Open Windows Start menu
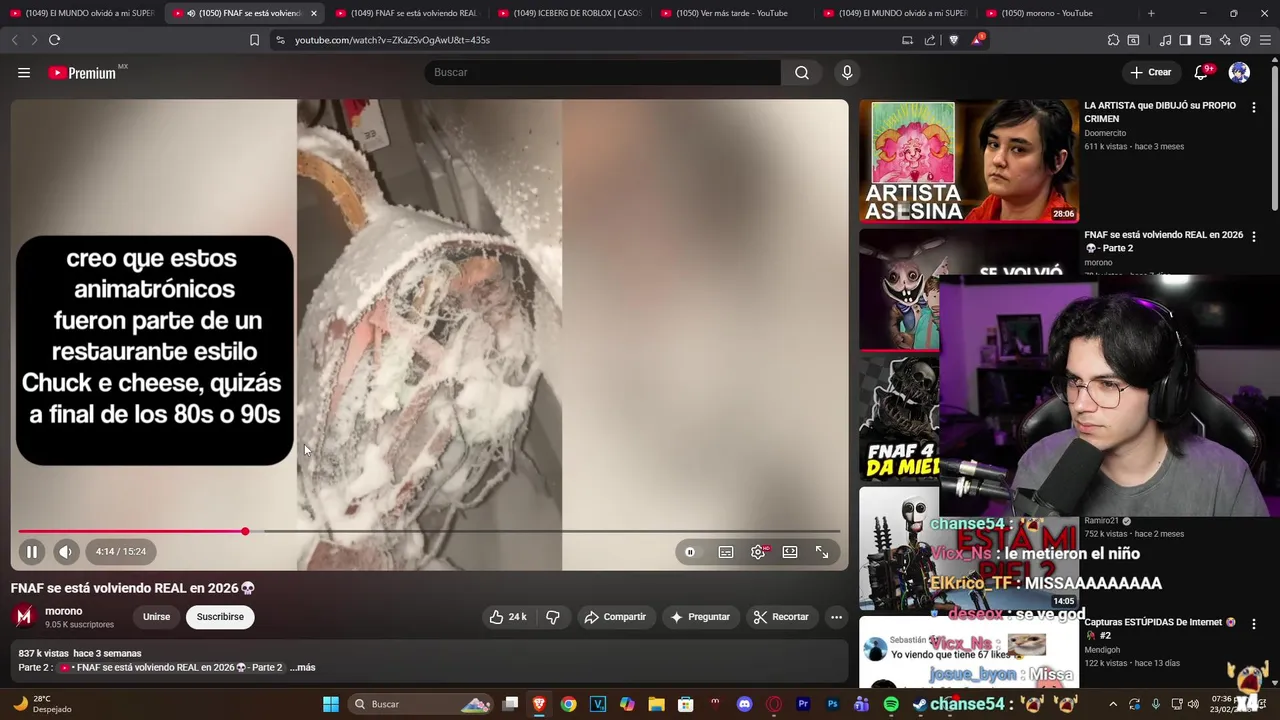The image size is (1280, 720). [331, 704]
